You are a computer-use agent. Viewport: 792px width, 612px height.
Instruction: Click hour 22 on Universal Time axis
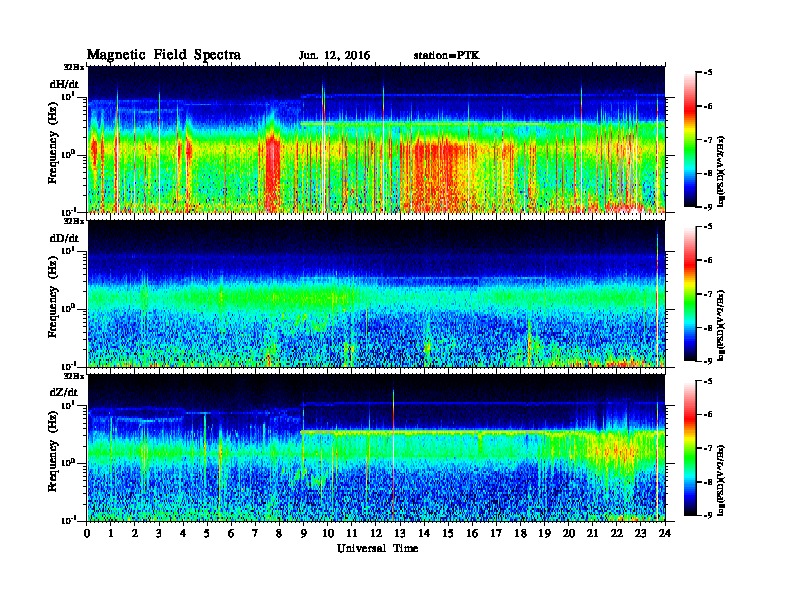pos(617,533)
